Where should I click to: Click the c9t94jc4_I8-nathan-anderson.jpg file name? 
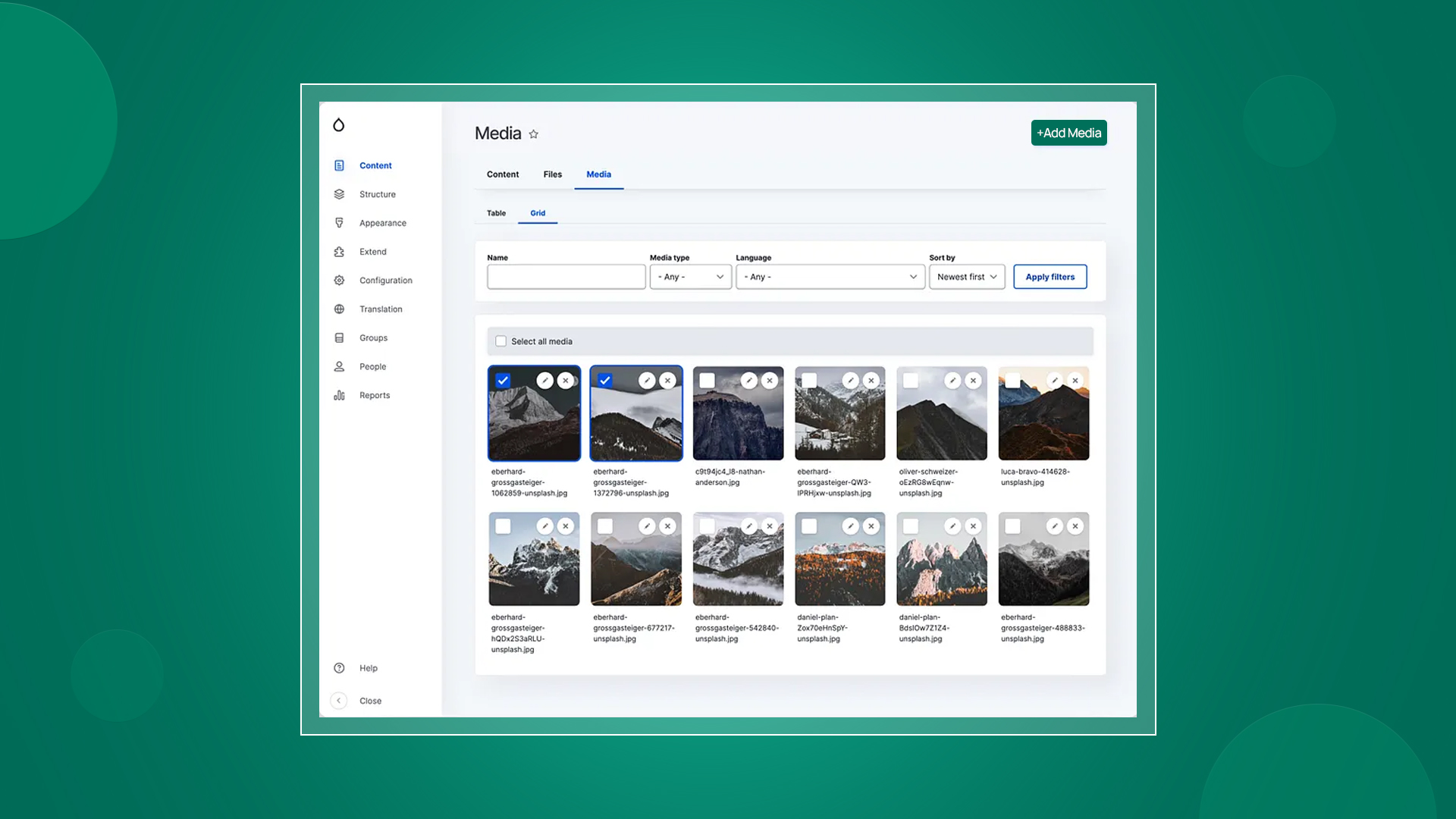coord(730,477)
